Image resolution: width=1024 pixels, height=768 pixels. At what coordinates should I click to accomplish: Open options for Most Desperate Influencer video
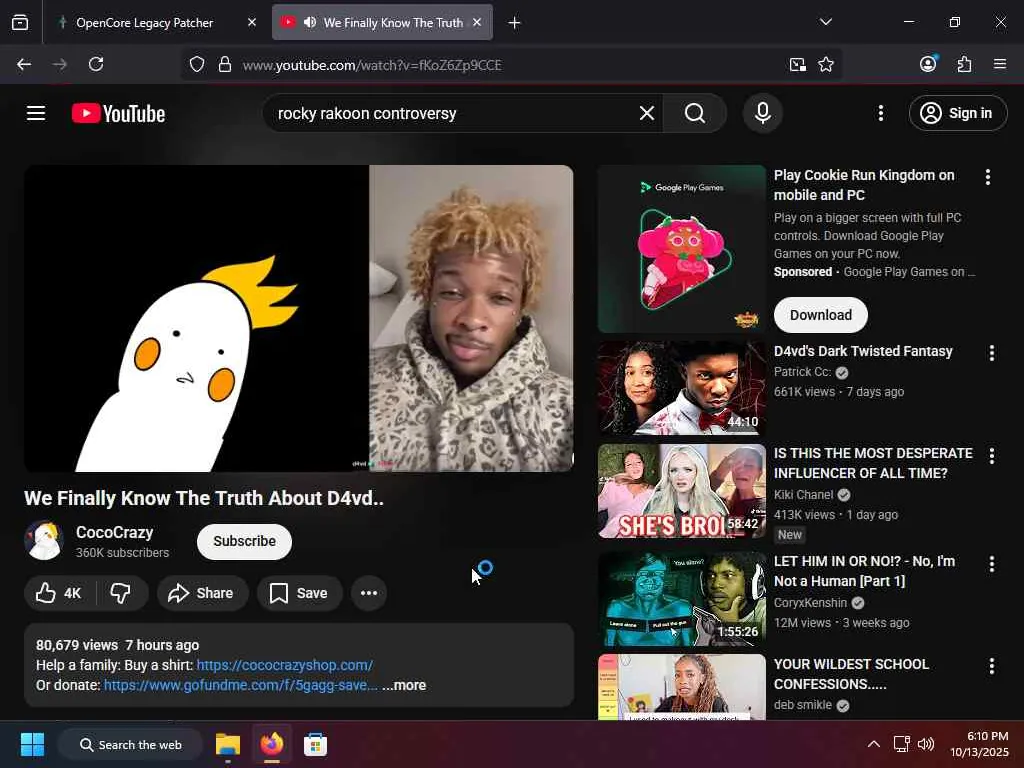tap(991, 456)
